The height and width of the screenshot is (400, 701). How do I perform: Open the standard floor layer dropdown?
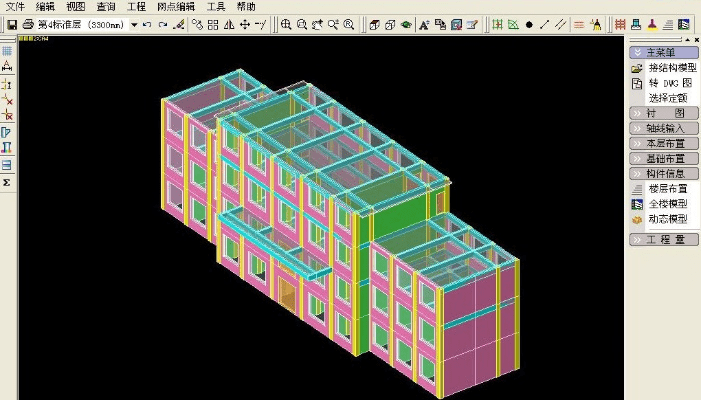[134, 24]
